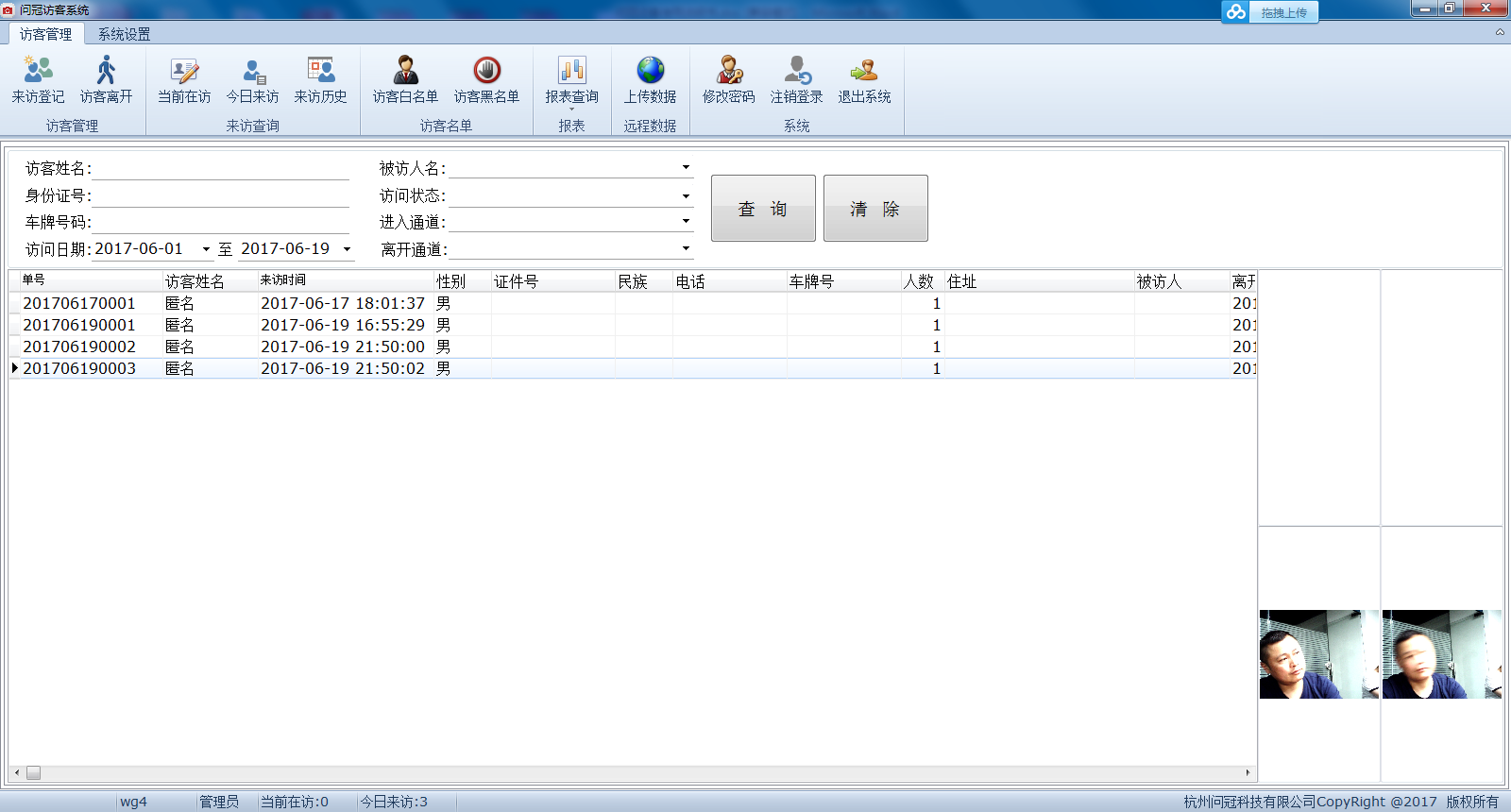Viewport: 1511px width, 812px height.
Task: Open the 来访登记 visitor registration tool
Action: pos(38,79)
